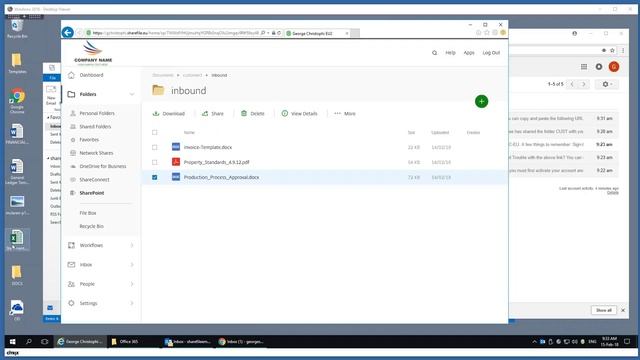Screen dimensions: 640x360
Task: Click Apps in the top navigation
Action: click(x=469, y=53)
